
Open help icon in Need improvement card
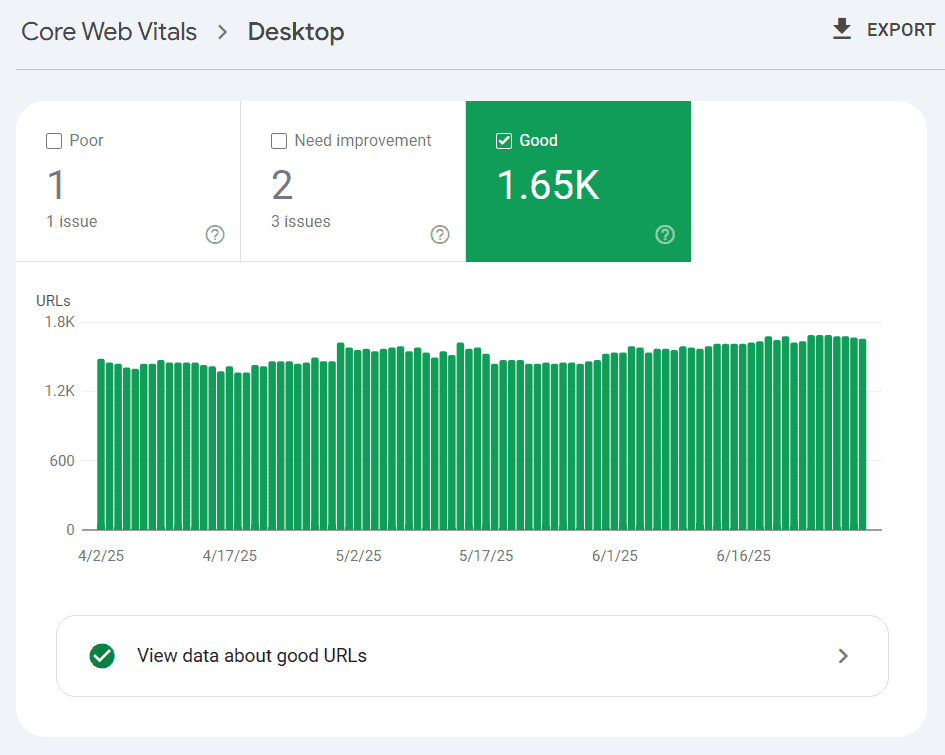[440, 234]
